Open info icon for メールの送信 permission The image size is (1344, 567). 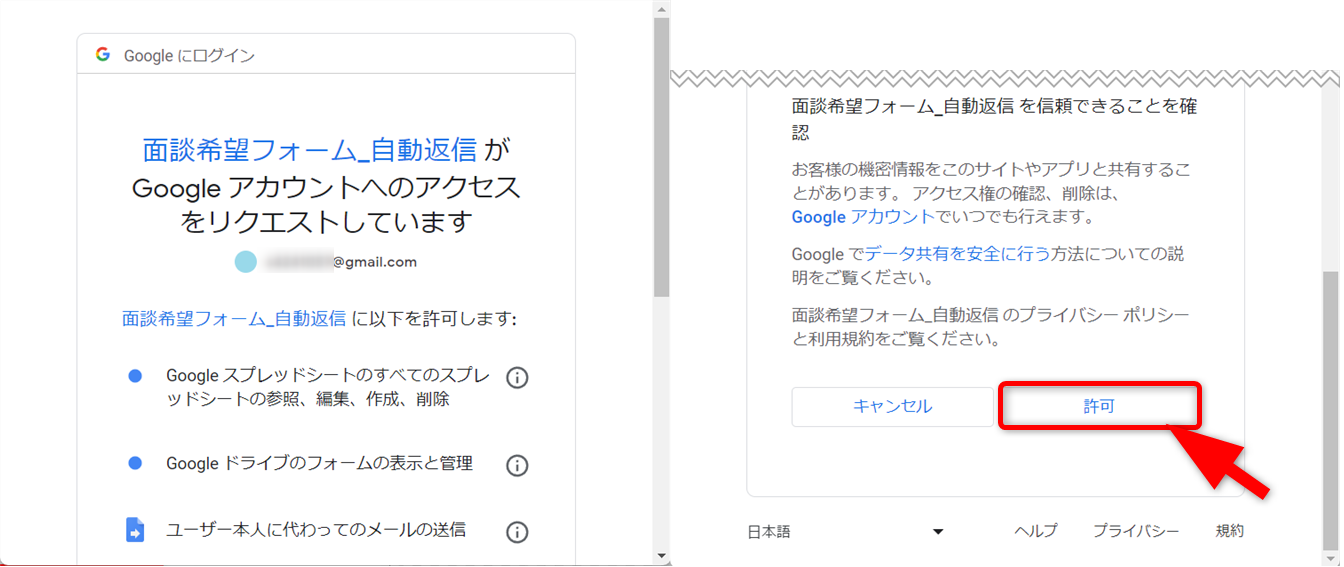click(517, 532)
